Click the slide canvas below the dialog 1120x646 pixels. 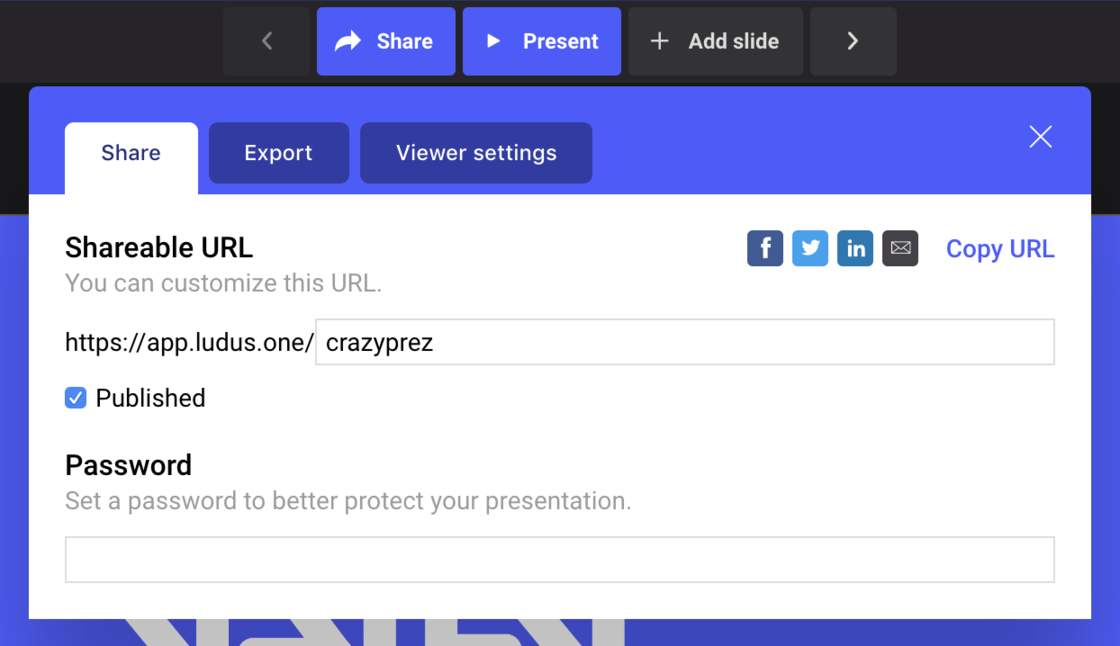click(800, 632)
